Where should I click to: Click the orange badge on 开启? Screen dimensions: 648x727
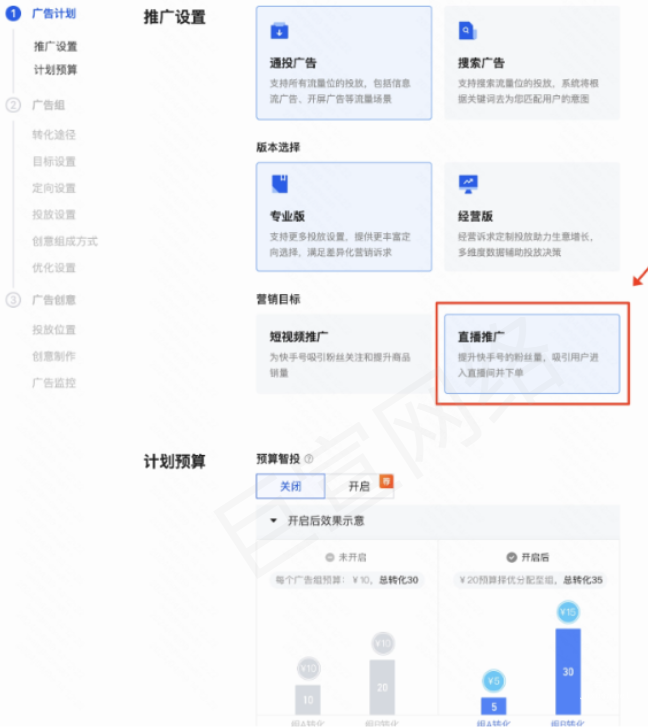click(x=386, y=481)
